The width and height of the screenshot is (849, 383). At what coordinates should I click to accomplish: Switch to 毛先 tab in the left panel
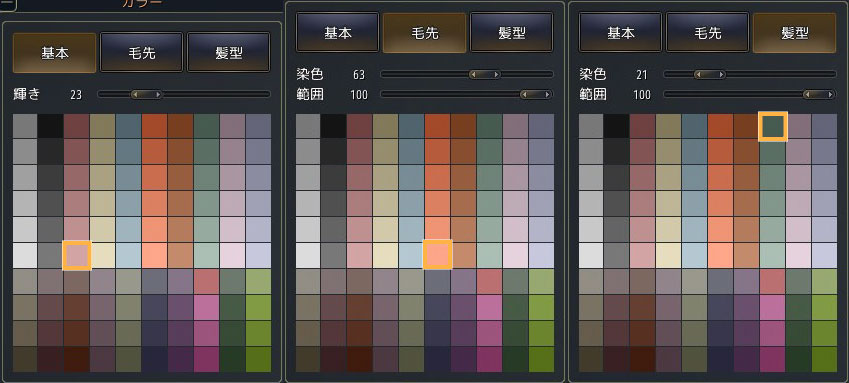pyautogui.click(x=142, y=53)
